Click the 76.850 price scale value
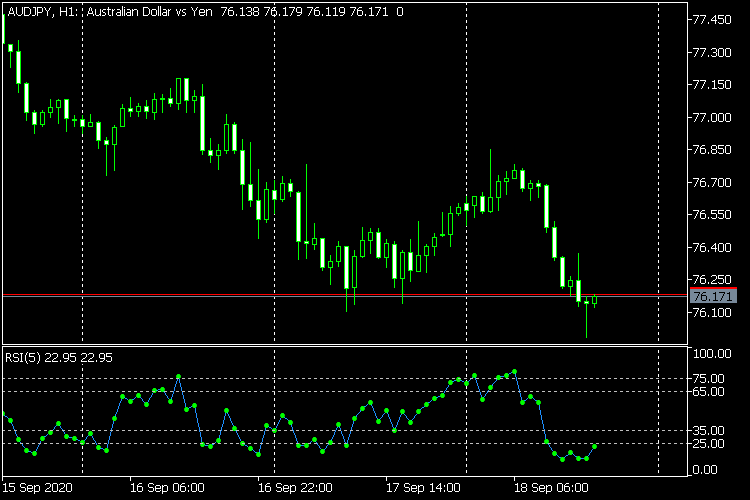The image size is (750, 500). tap(712, 150)
